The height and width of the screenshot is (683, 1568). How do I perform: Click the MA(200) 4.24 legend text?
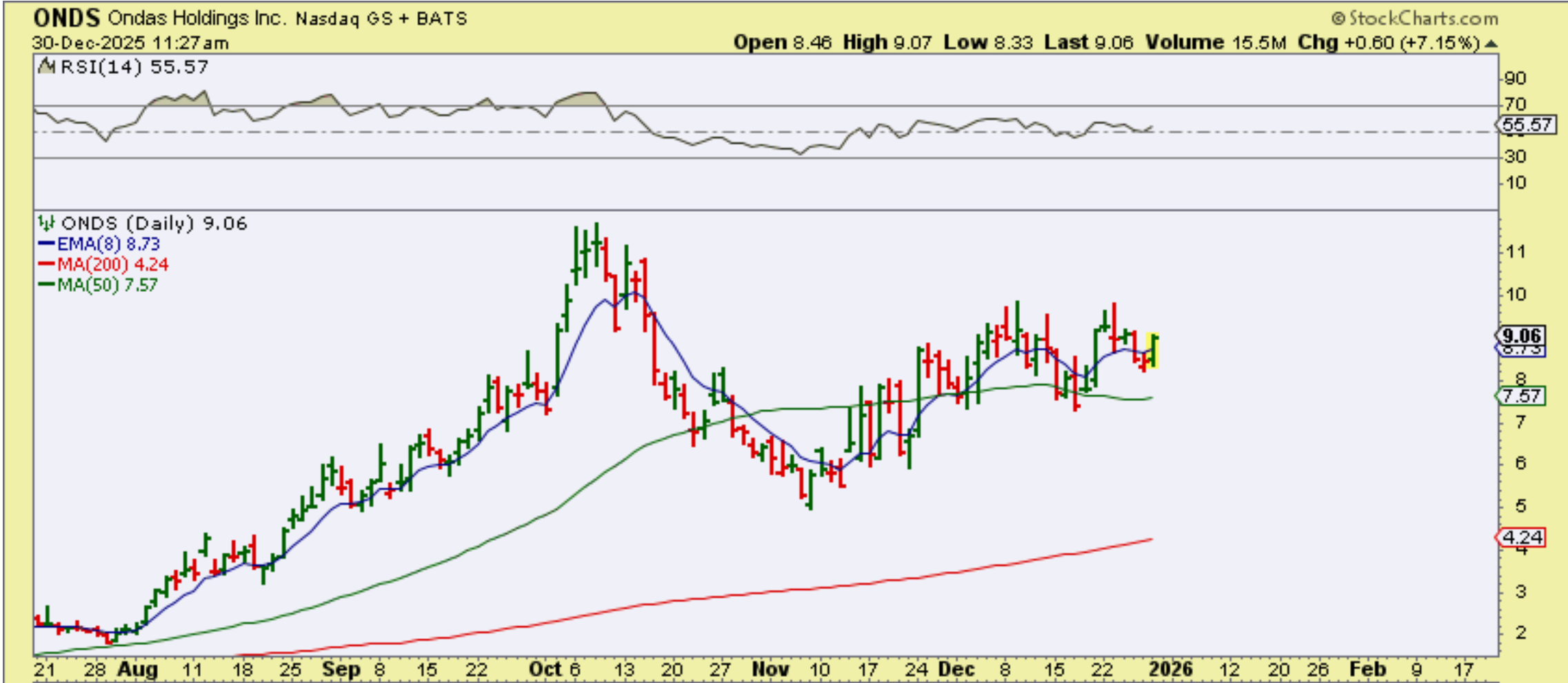(x=113, y=264)
